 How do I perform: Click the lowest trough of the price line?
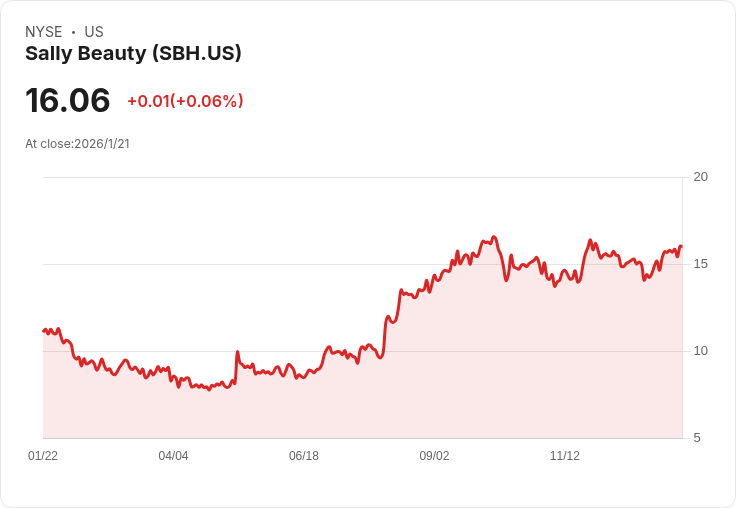209,389
